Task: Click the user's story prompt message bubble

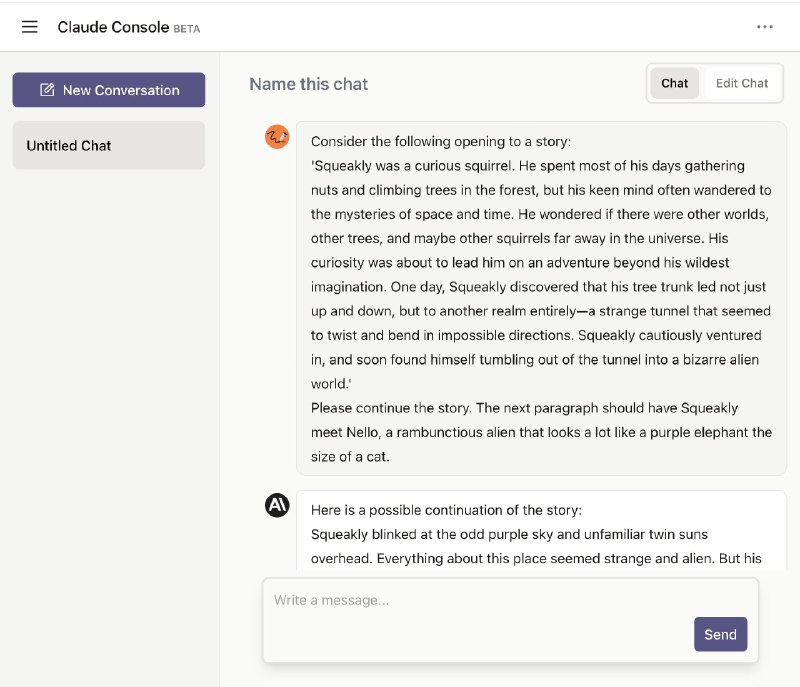Action: click(x=541, y=298)
